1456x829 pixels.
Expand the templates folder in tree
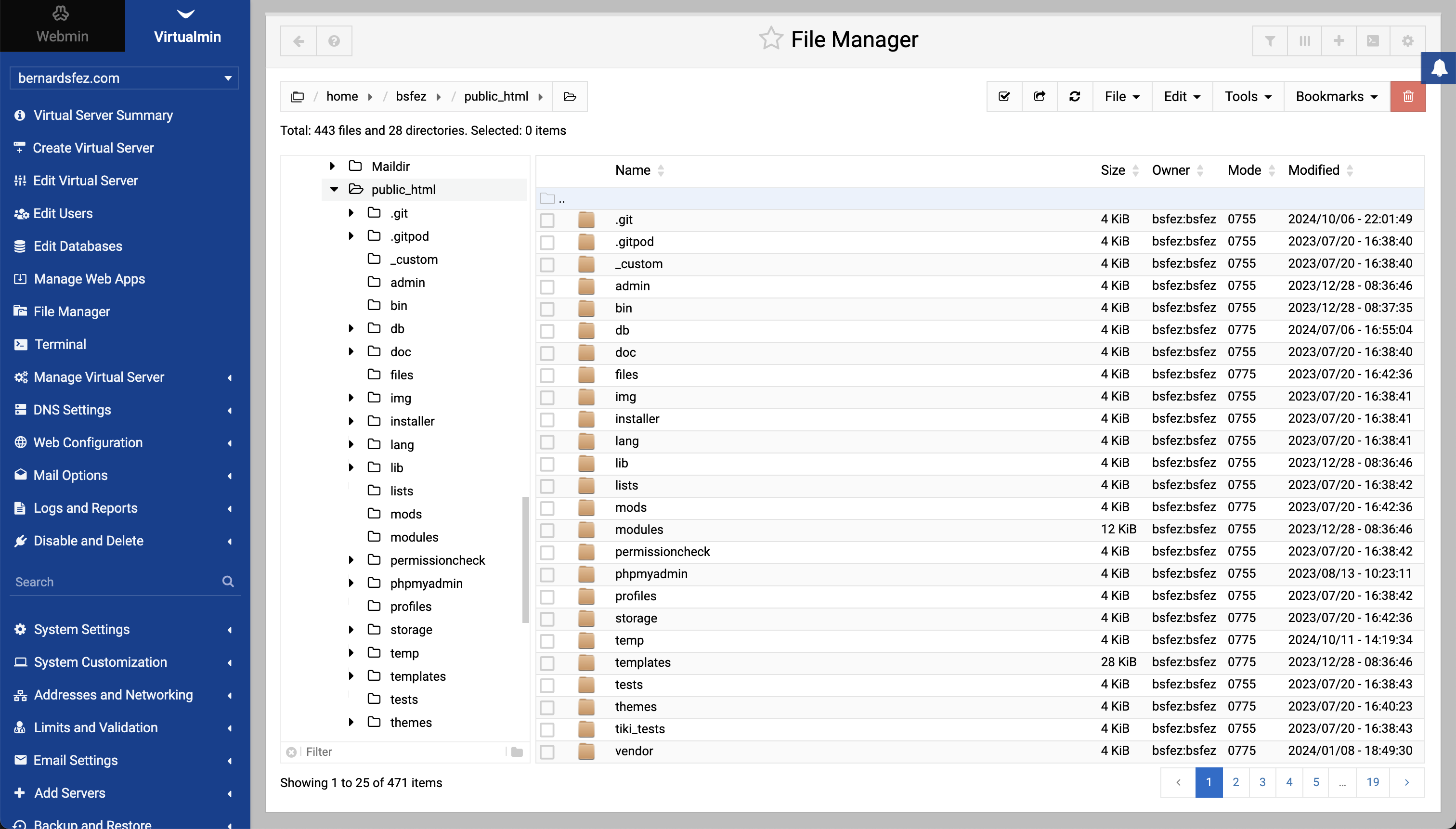(x=351, y=676)
